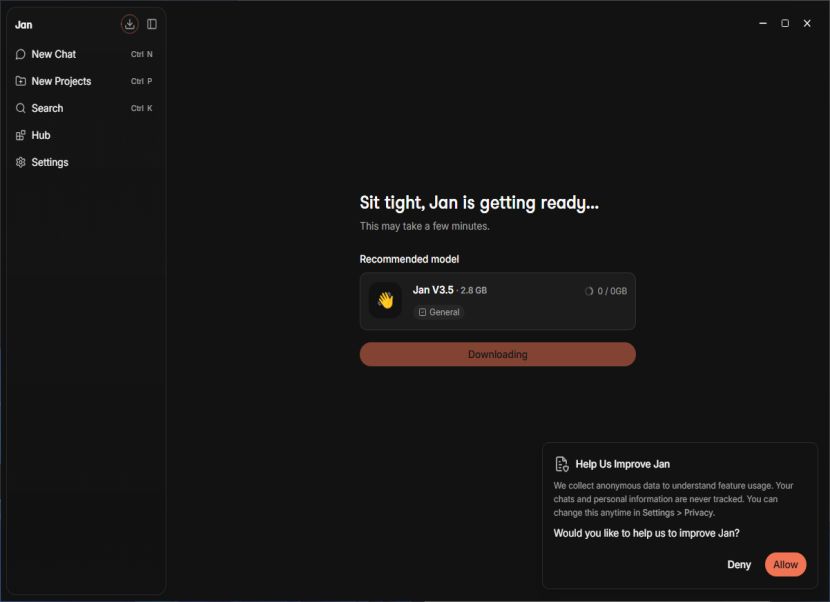Screen dimensions: 830x602
Task: Click the Downloading button
Action: click(498, 354)
